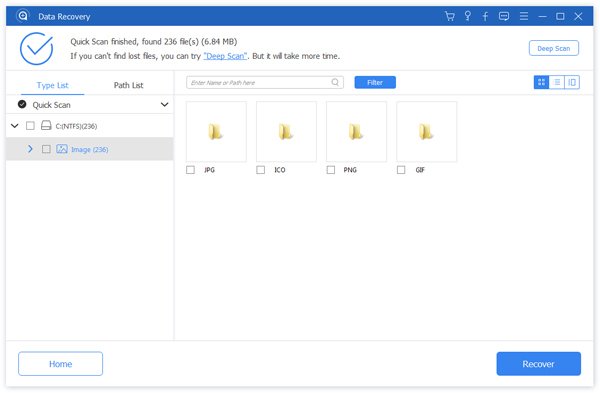Image resolution: width=600 pixels, height=393 pixels.
Task: Select the Type List tab
Action: click(x=52, y=85)
